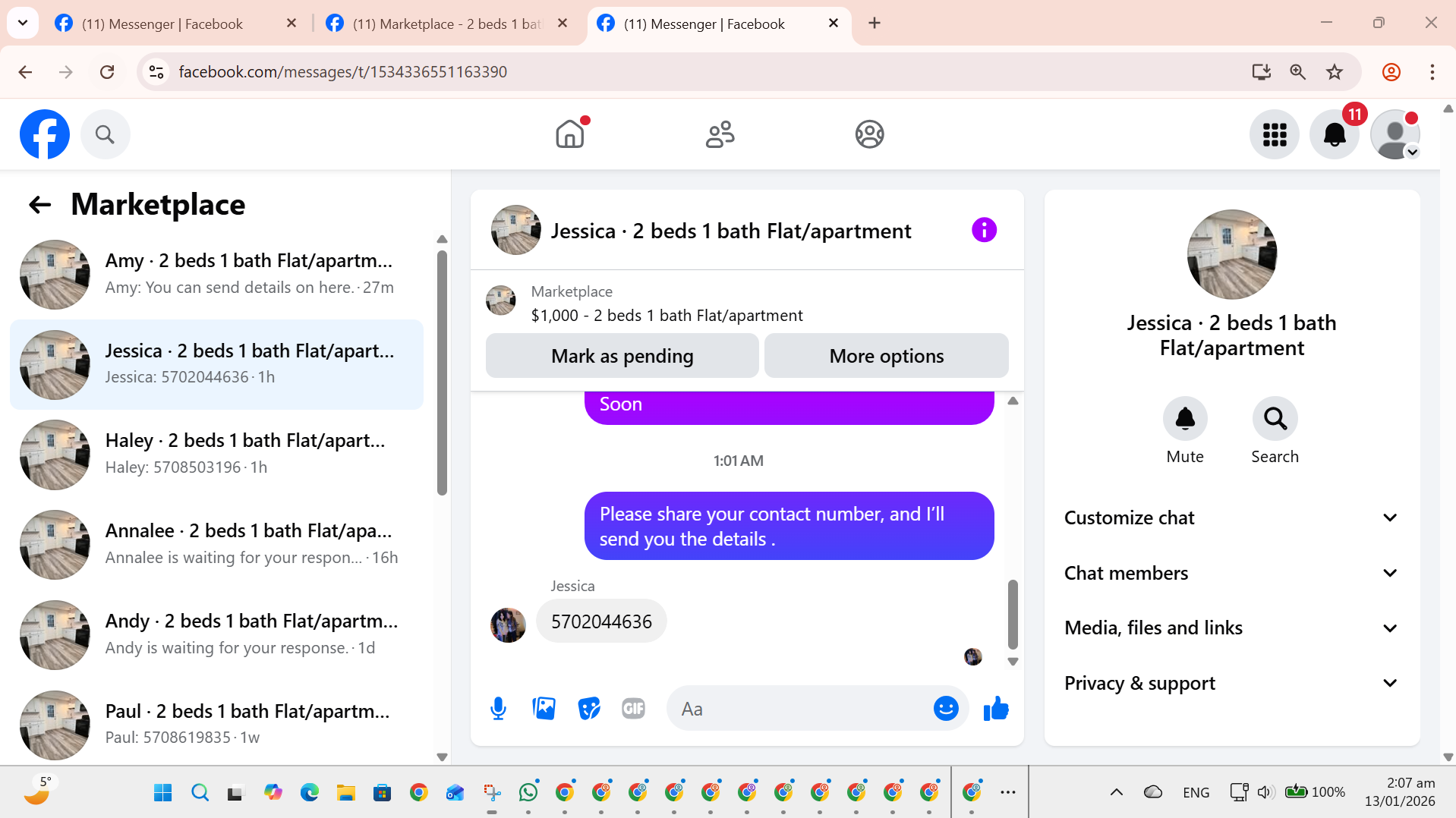Send a thumbs-up like
Screen dimensions: 1456x818
click(996, 709)
